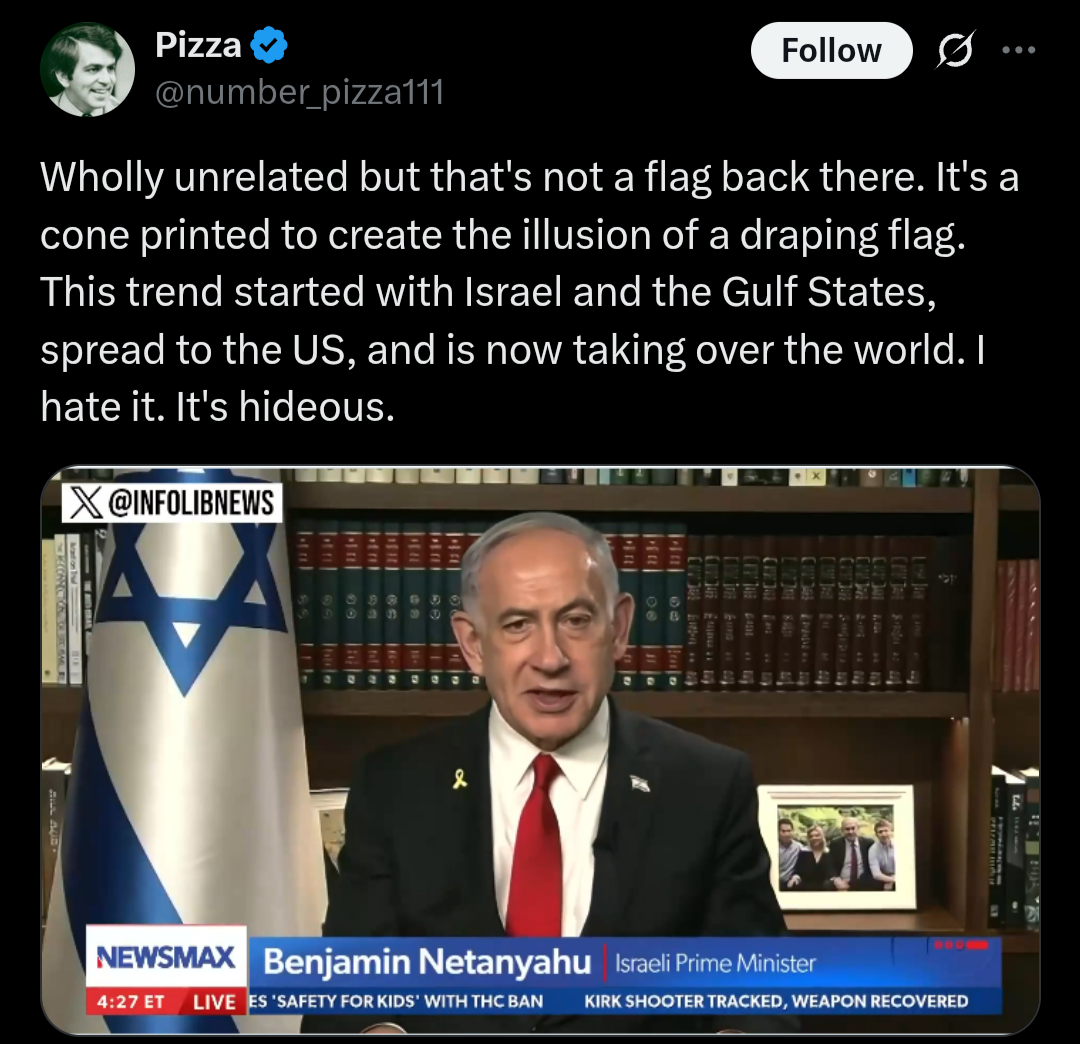1080x1044 pixels.
Task: Open the Grok slash-circle icon
Action: click(x=955, y=50)
